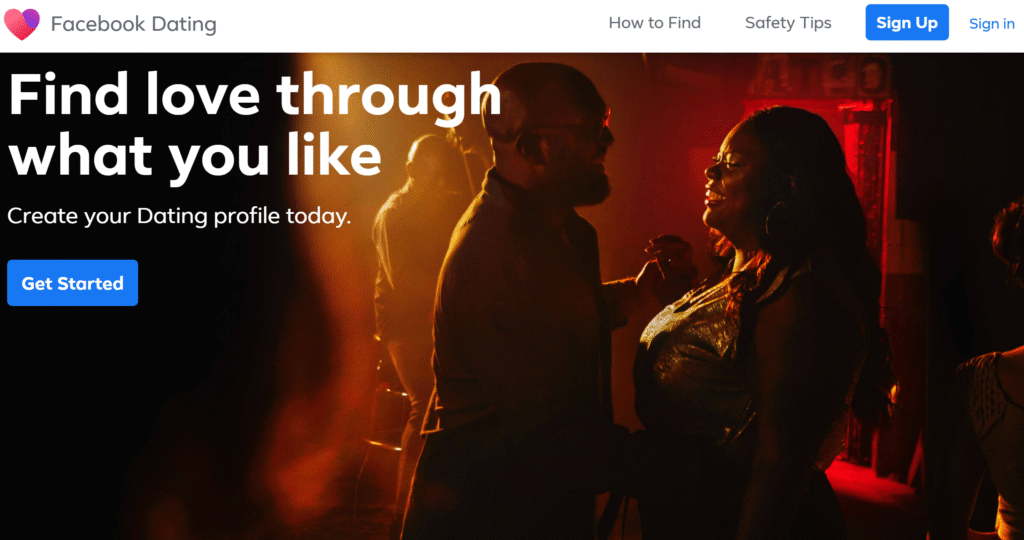Follow the Sign in link
Viewport: 1024px width, 540px height.
(x=991, y=24)
